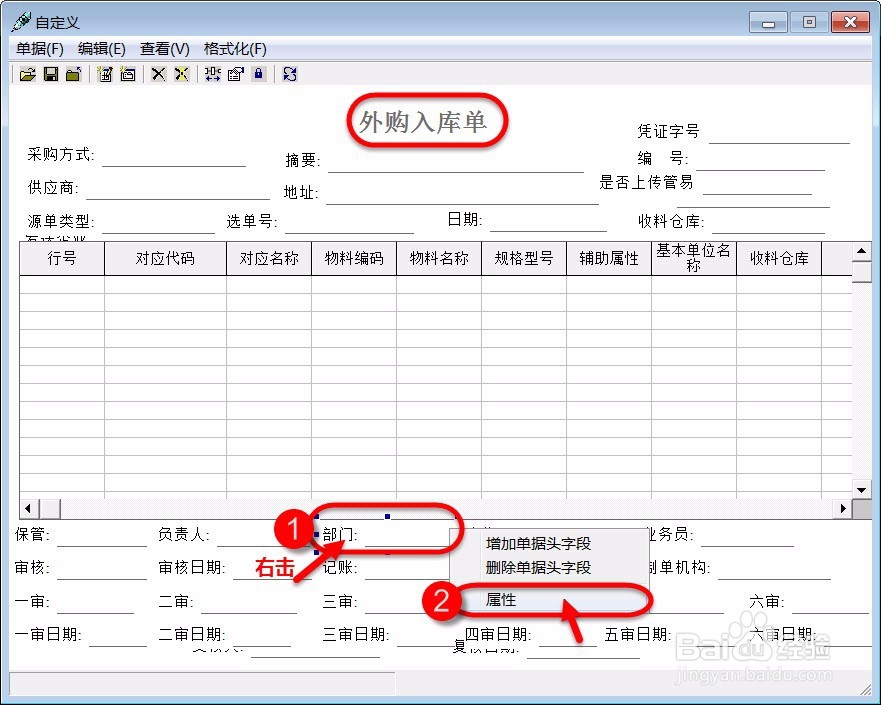Click the yellow delete X toolbar icon

[182, 73]
